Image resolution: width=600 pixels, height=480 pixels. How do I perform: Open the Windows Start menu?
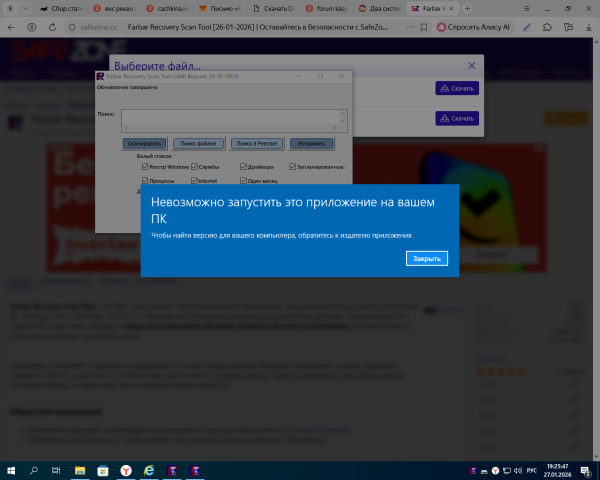point(11,471)
